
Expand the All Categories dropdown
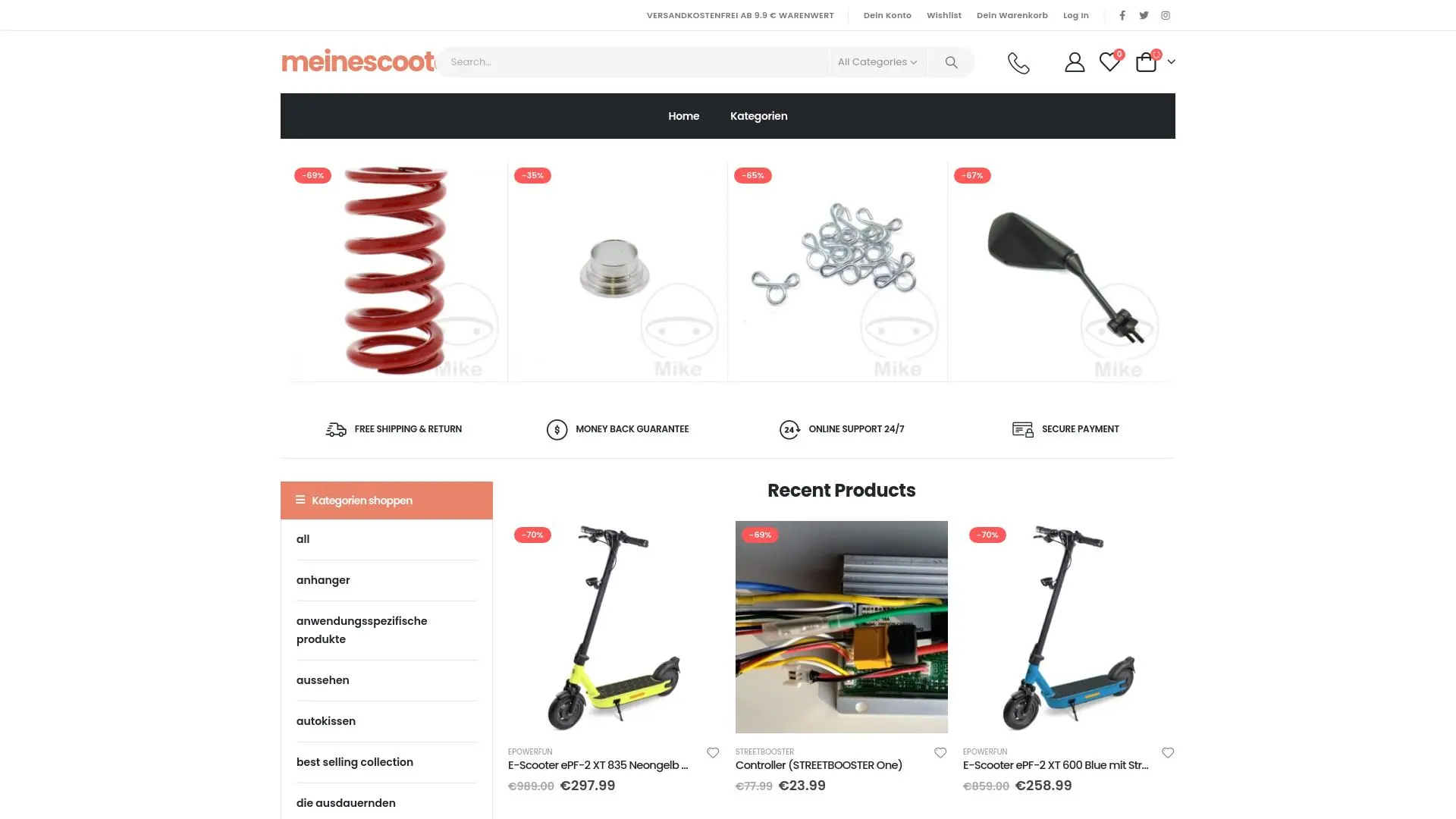pos(877,62)
